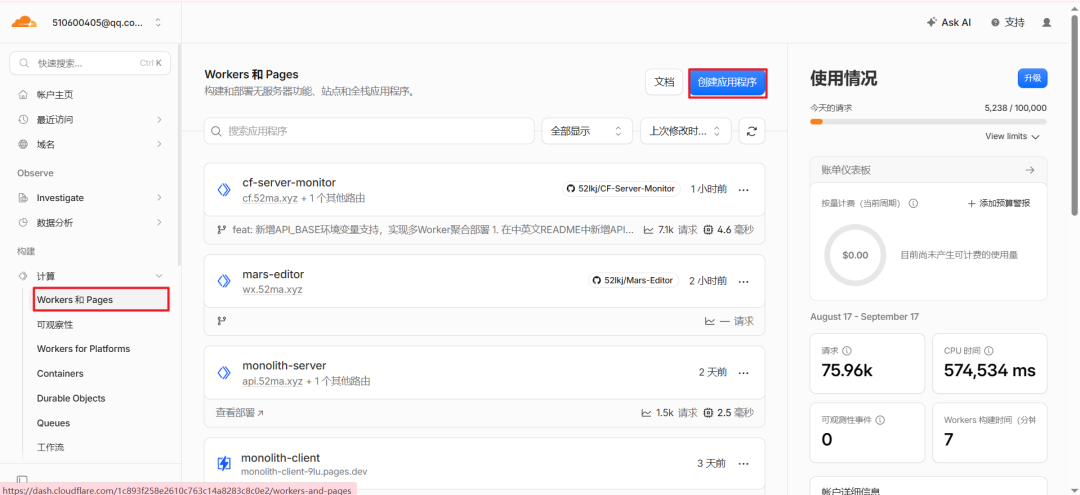
Task: Click the mars-editor worker icon
Action: coord(224,281)
